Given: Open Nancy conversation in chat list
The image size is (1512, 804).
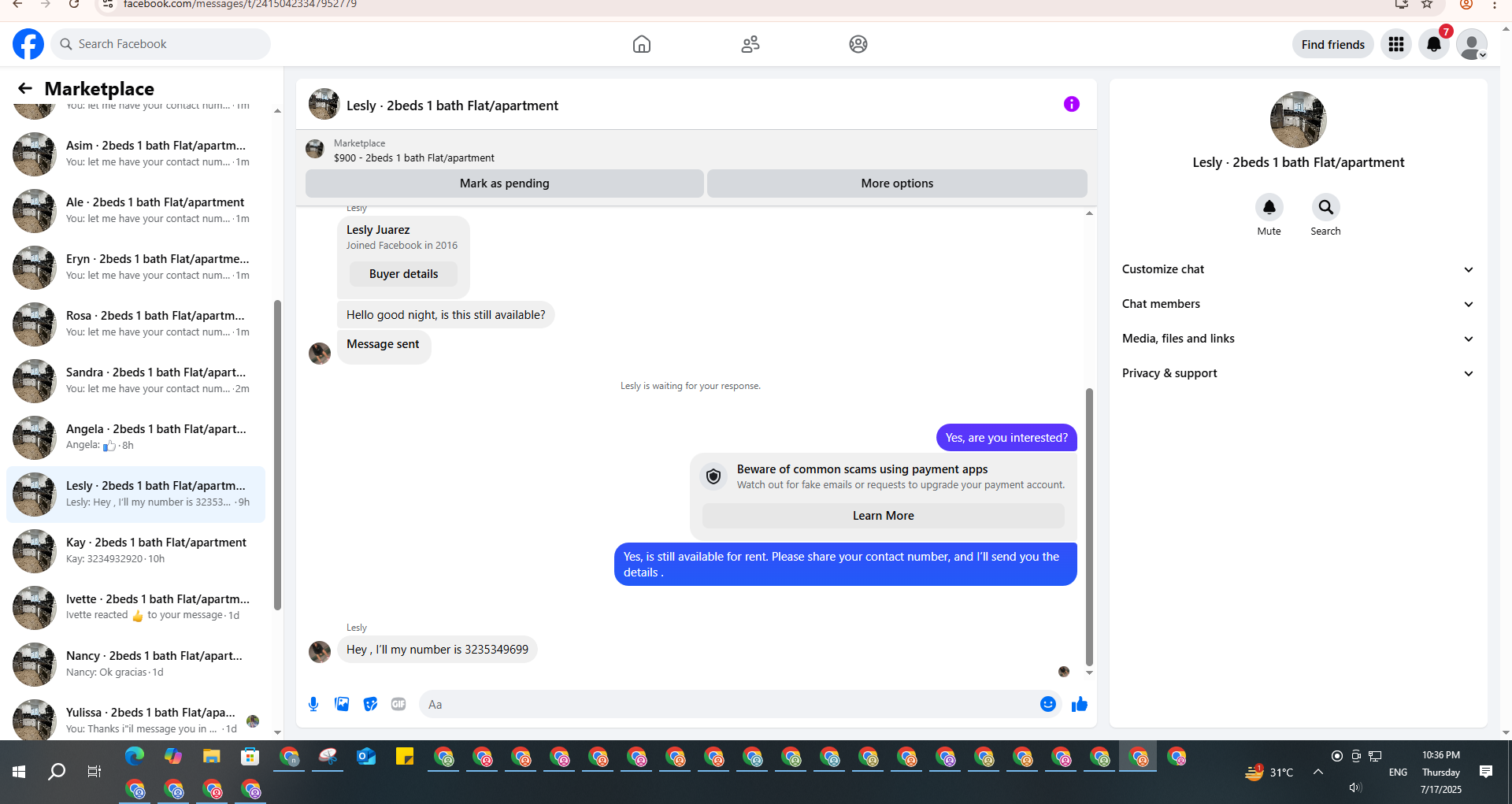Looking at the screenshot, I should click(x=135, y=664).
